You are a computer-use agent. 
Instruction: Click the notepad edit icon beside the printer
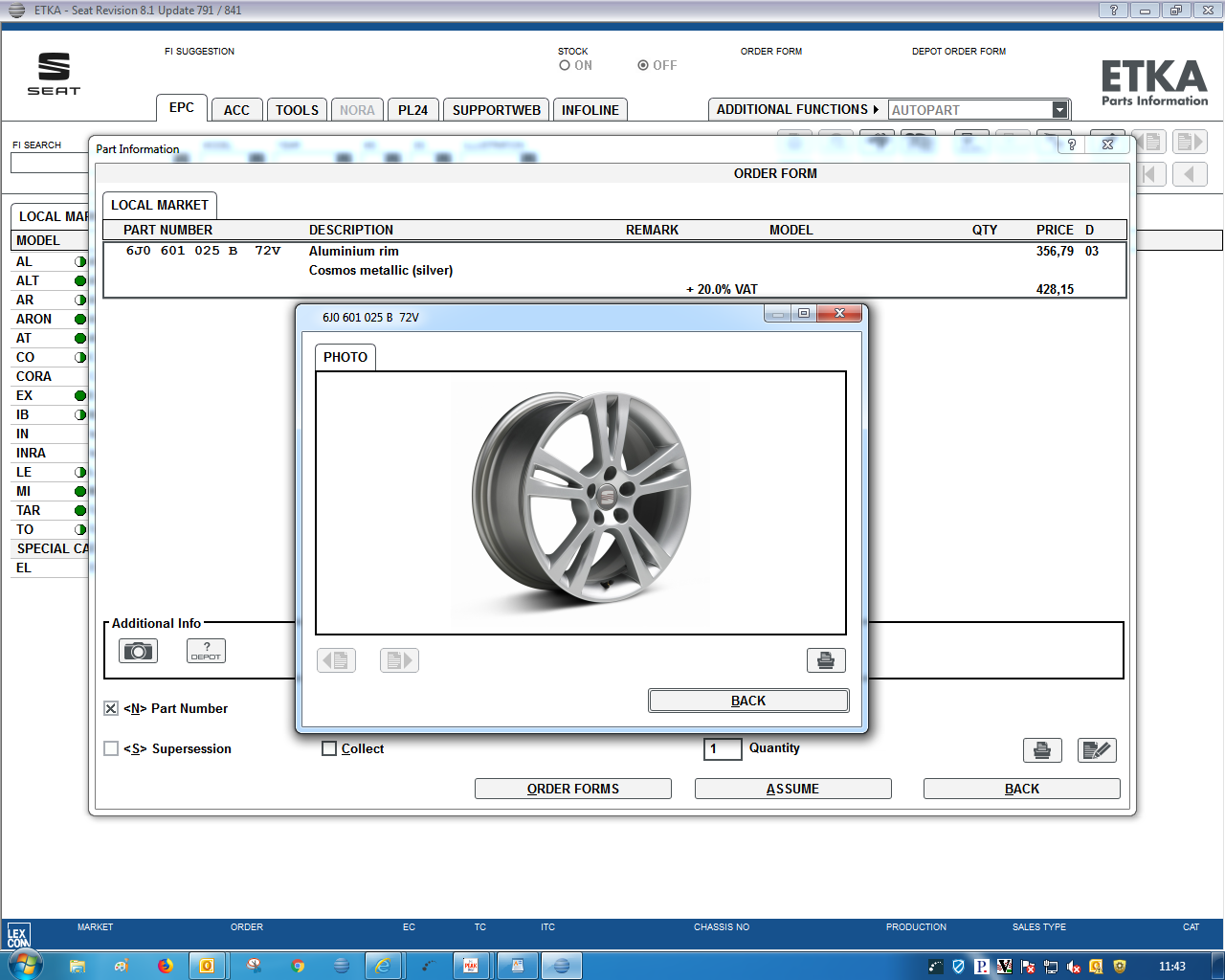(x=1097, y=750)
